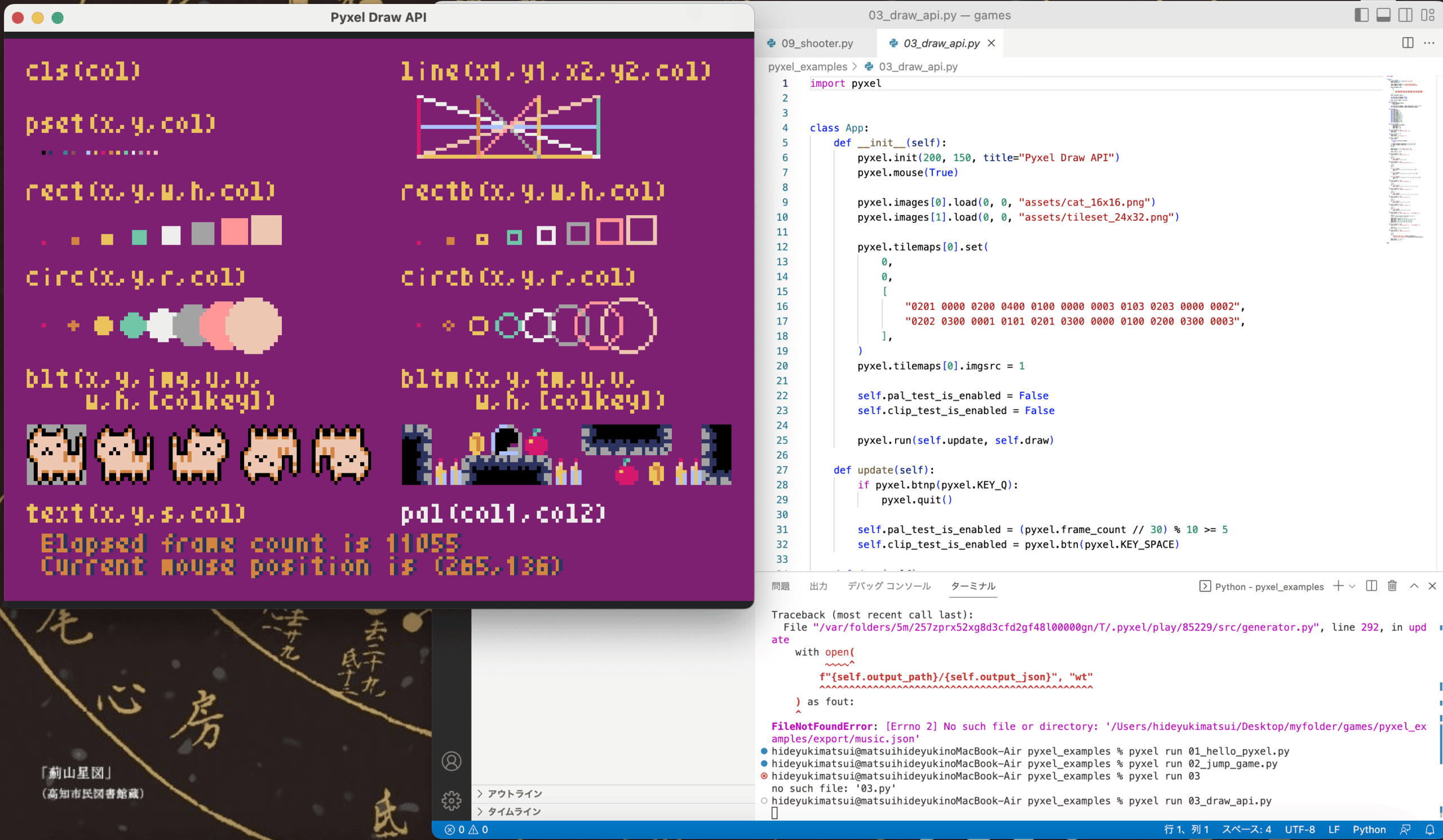Toggle primary sidebar visibility
The height and width of the screenshot is (840, 1443).
coord(1362,15)
